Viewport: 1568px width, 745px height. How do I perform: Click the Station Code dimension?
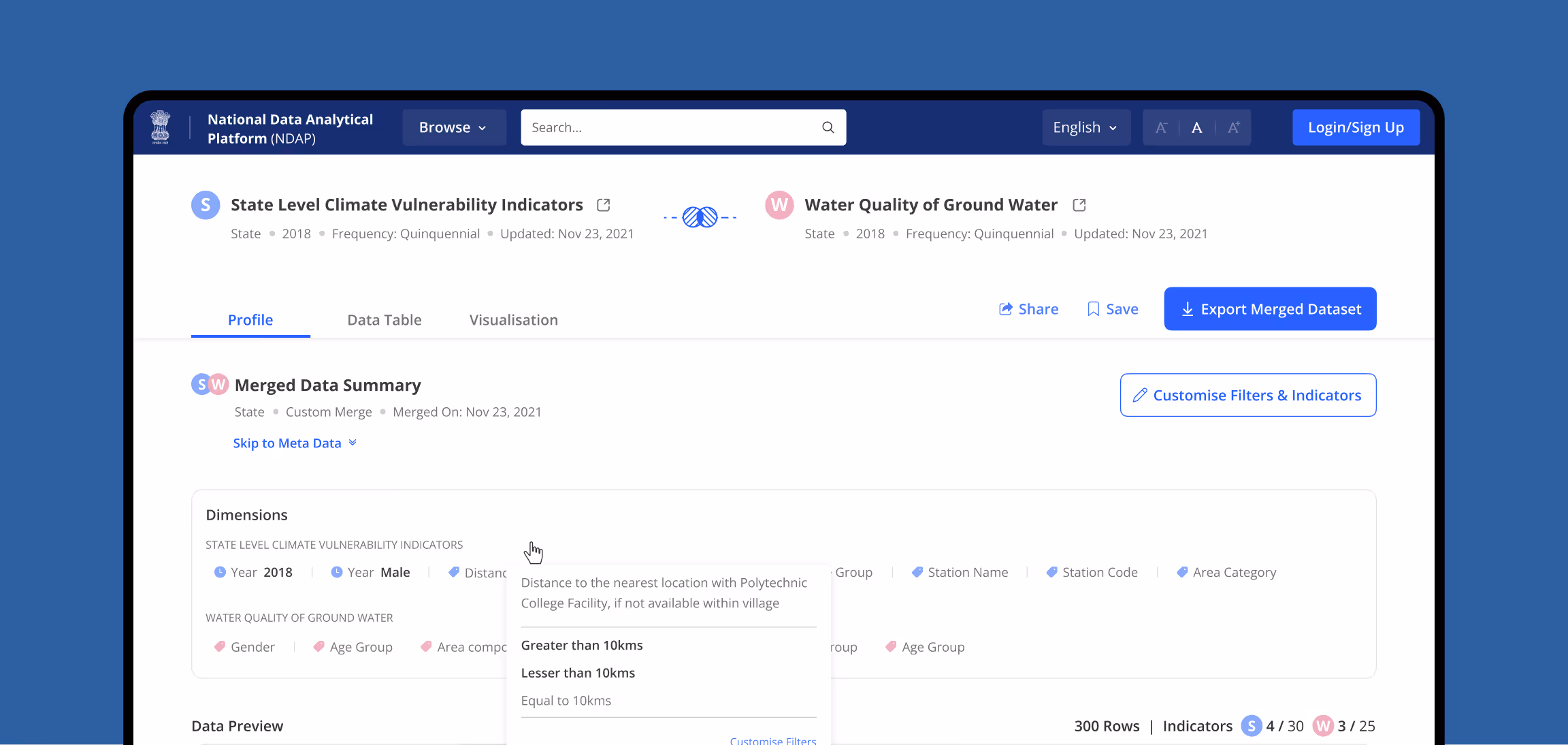tap(1092, 572)
